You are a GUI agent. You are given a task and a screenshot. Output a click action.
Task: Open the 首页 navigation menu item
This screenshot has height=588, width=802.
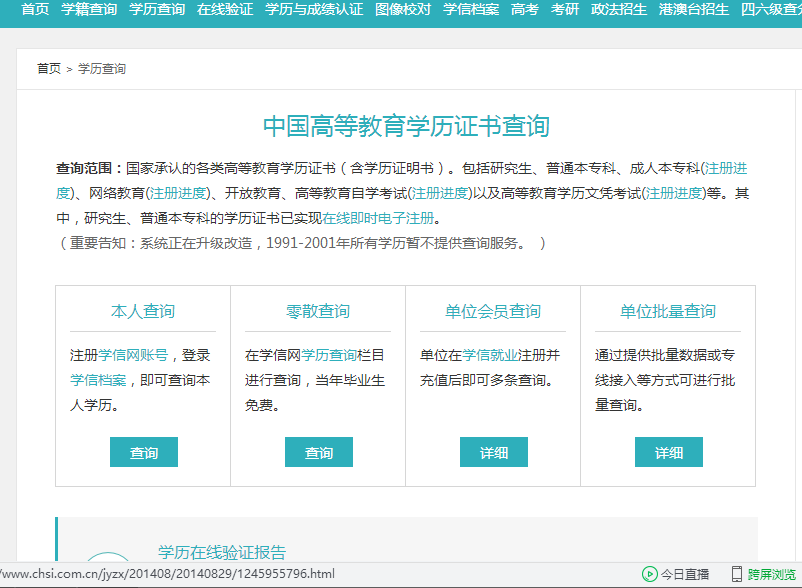point(35,9)
